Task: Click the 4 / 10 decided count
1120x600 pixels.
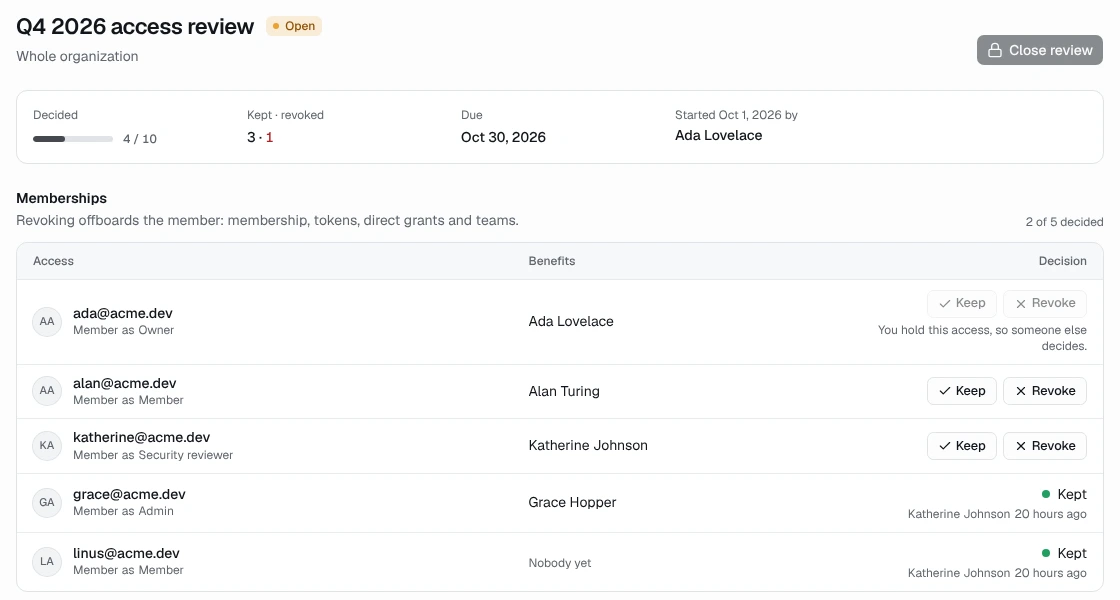Action: click(140, 139)
